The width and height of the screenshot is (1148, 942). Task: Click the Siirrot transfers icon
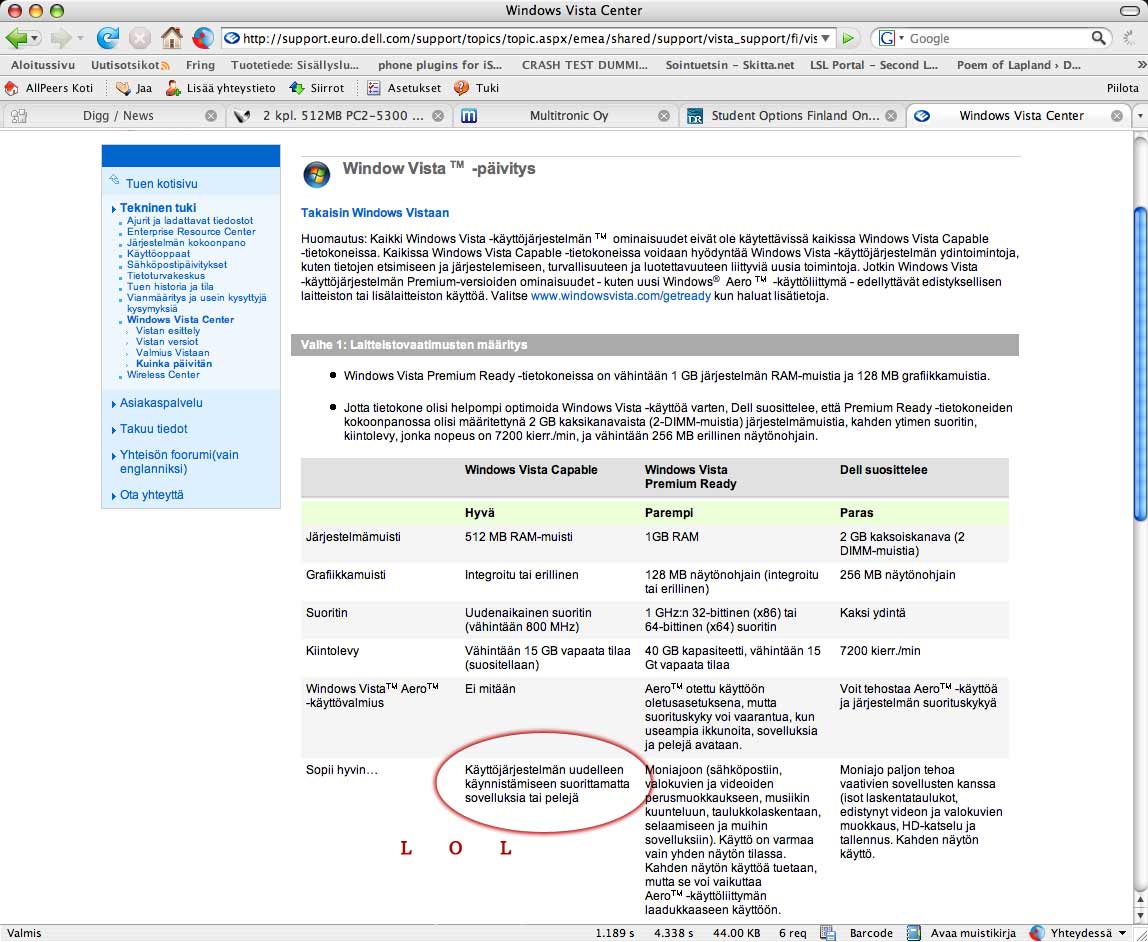pos(297,88)
